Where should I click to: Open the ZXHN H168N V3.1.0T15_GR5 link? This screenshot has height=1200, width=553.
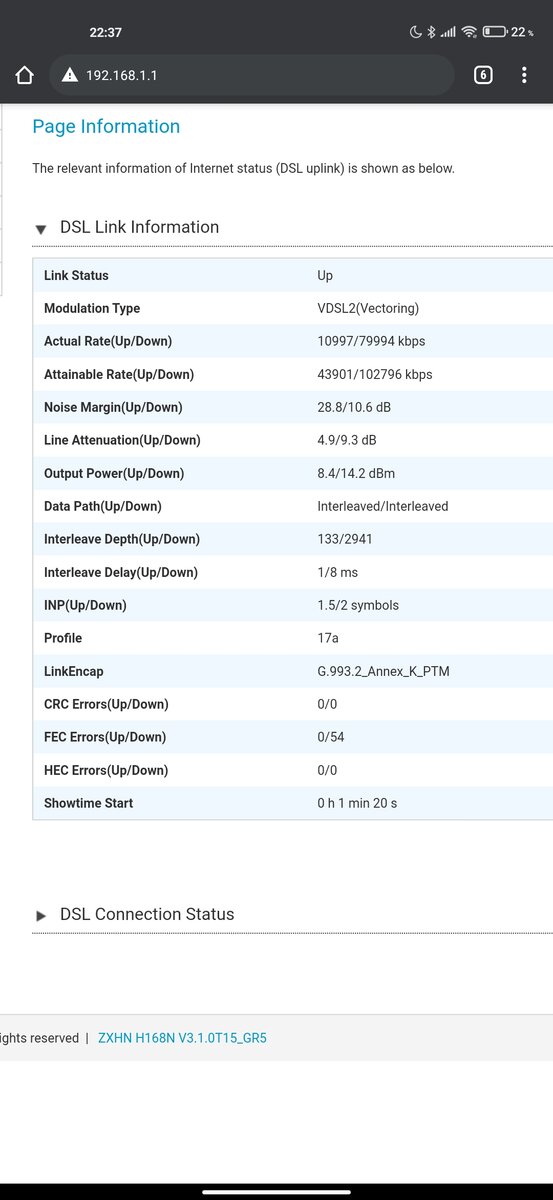[182, 1038]
